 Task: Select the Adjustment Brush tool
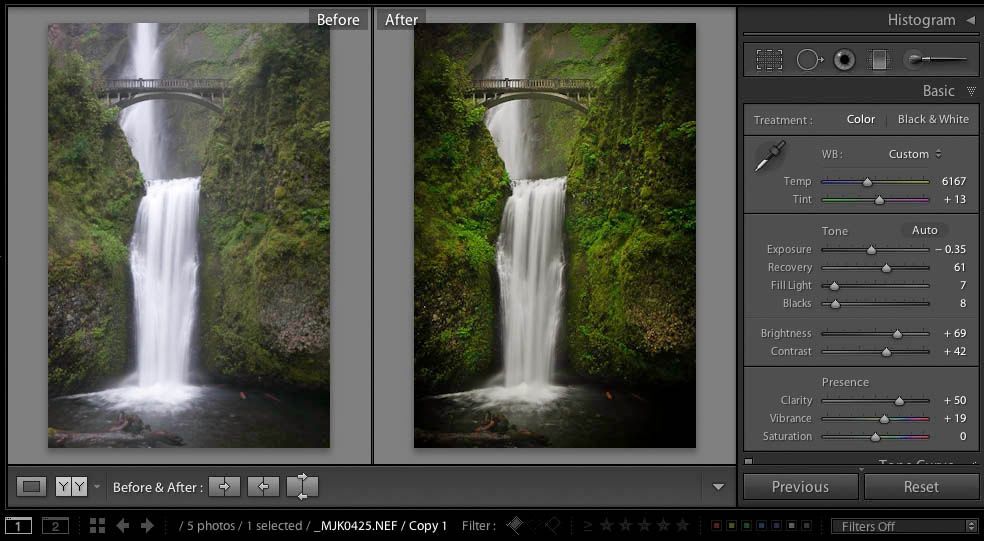coord(937,60)
